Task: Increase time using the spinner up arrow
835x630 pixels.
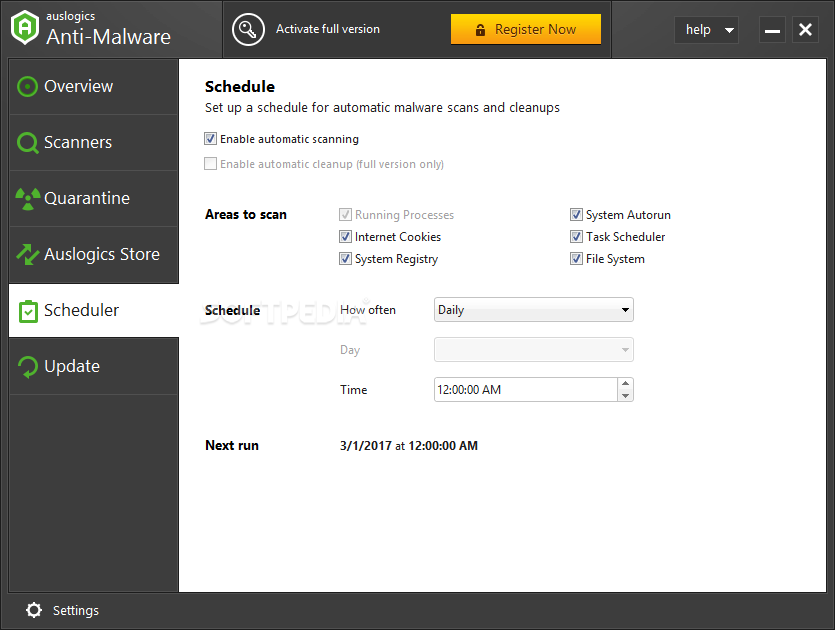Action: [x=625, y=383]
